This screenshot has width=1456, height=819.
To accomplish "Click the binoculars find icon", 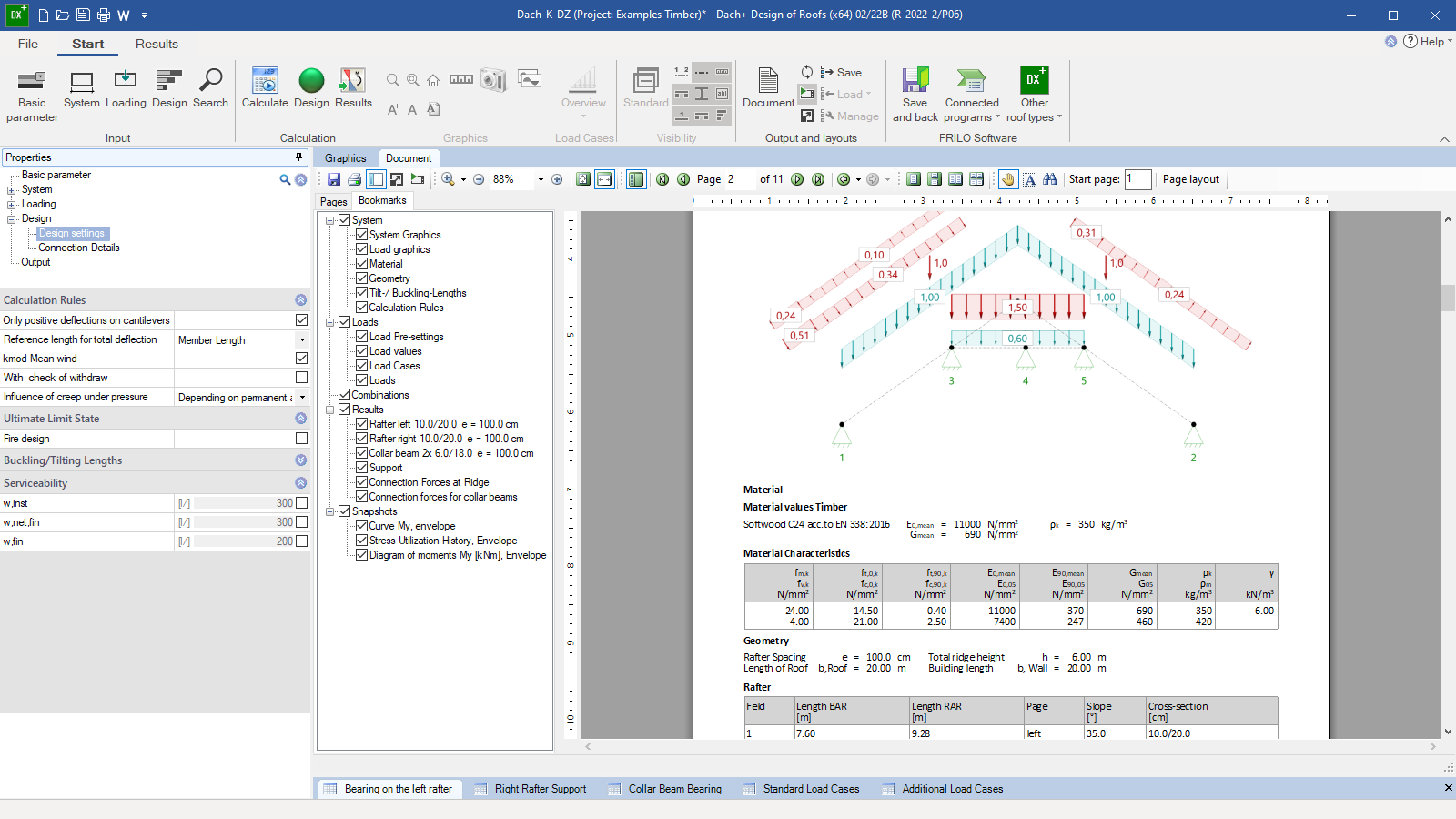I will click(x=1050, y=179).
